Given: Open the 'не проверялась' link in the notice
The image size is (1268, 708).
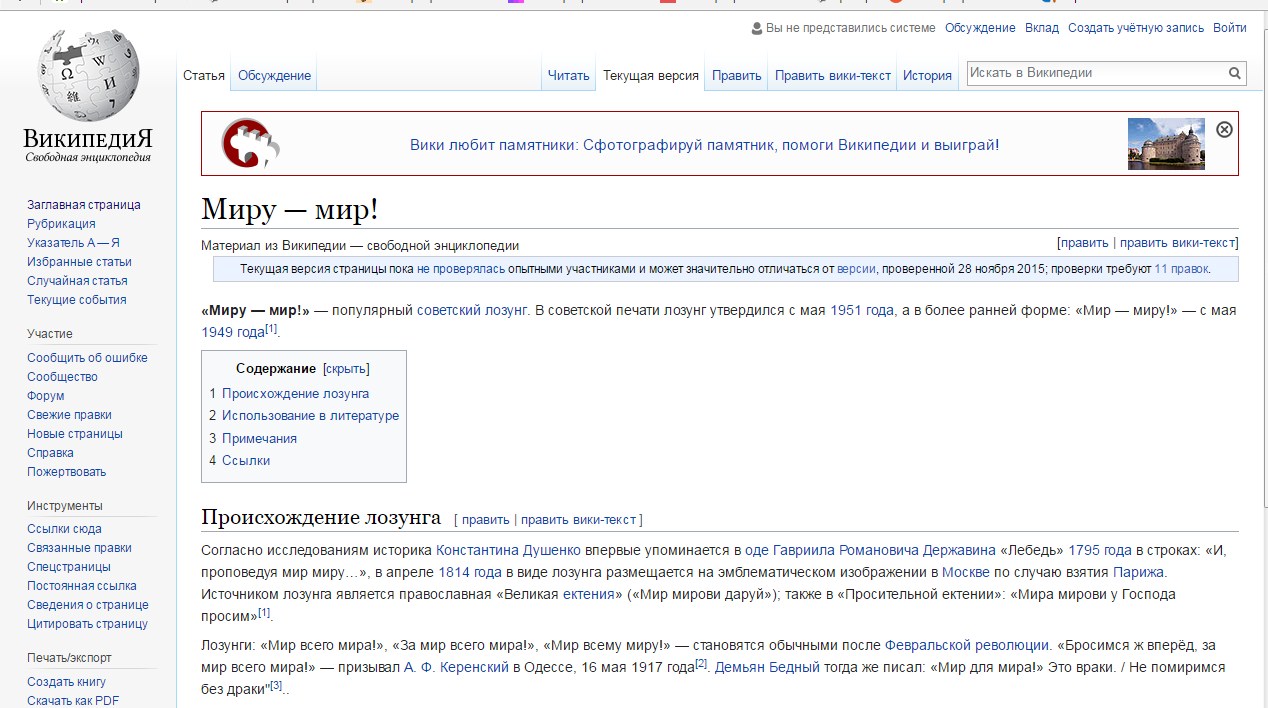Looking at the screenshot, I should (x=461, y=269).
